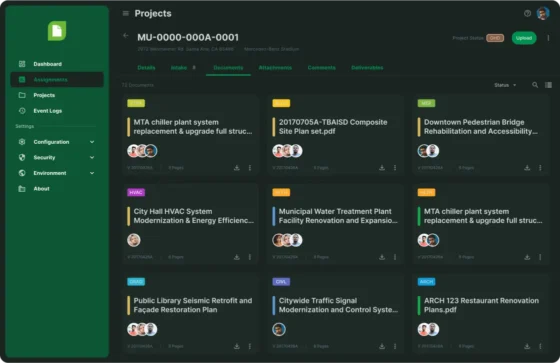Click the green Upload button
560x363 pixels.
(524, 38)
